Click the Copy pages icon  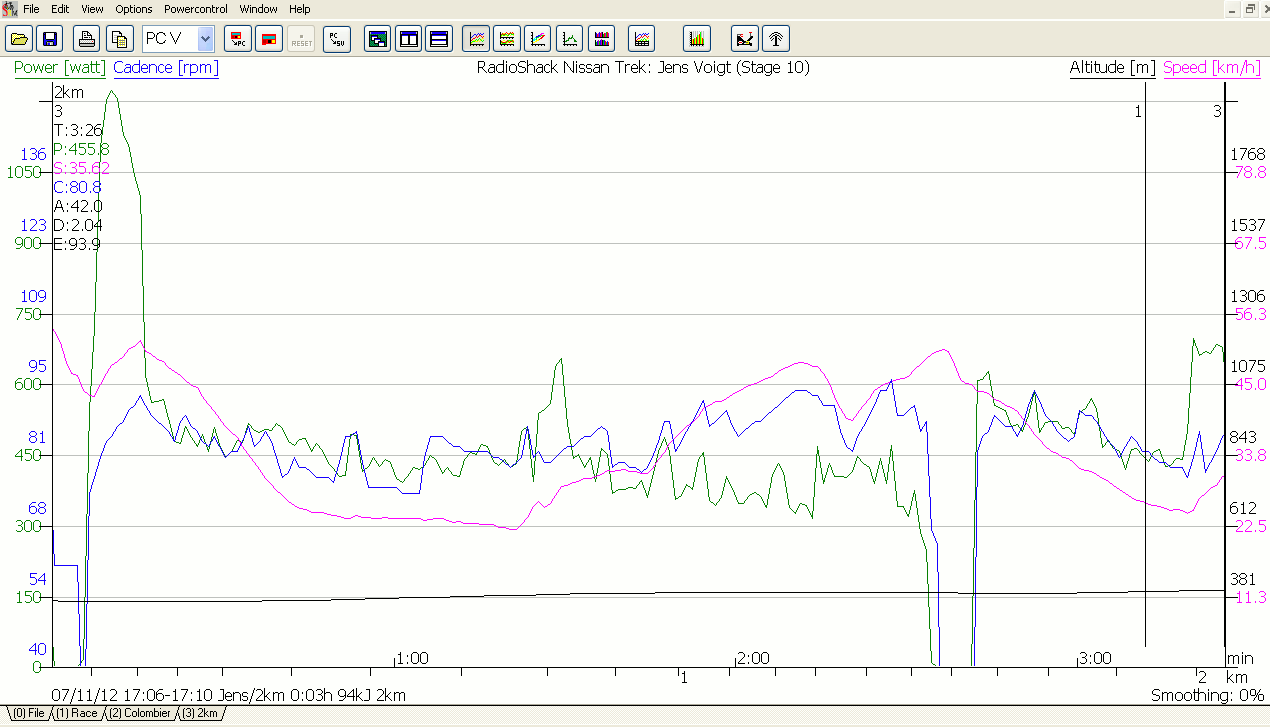[x=119, y=39]
